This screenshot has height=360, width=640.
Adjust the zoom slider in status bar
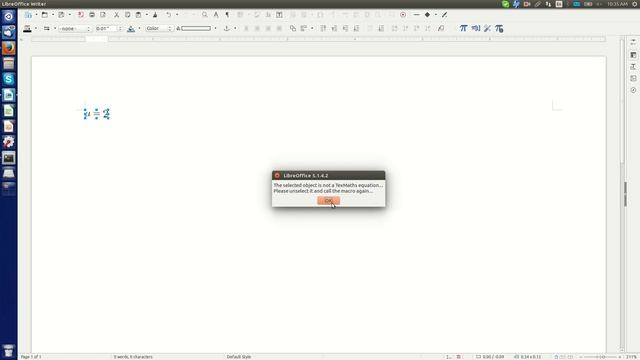pos(600,357)
